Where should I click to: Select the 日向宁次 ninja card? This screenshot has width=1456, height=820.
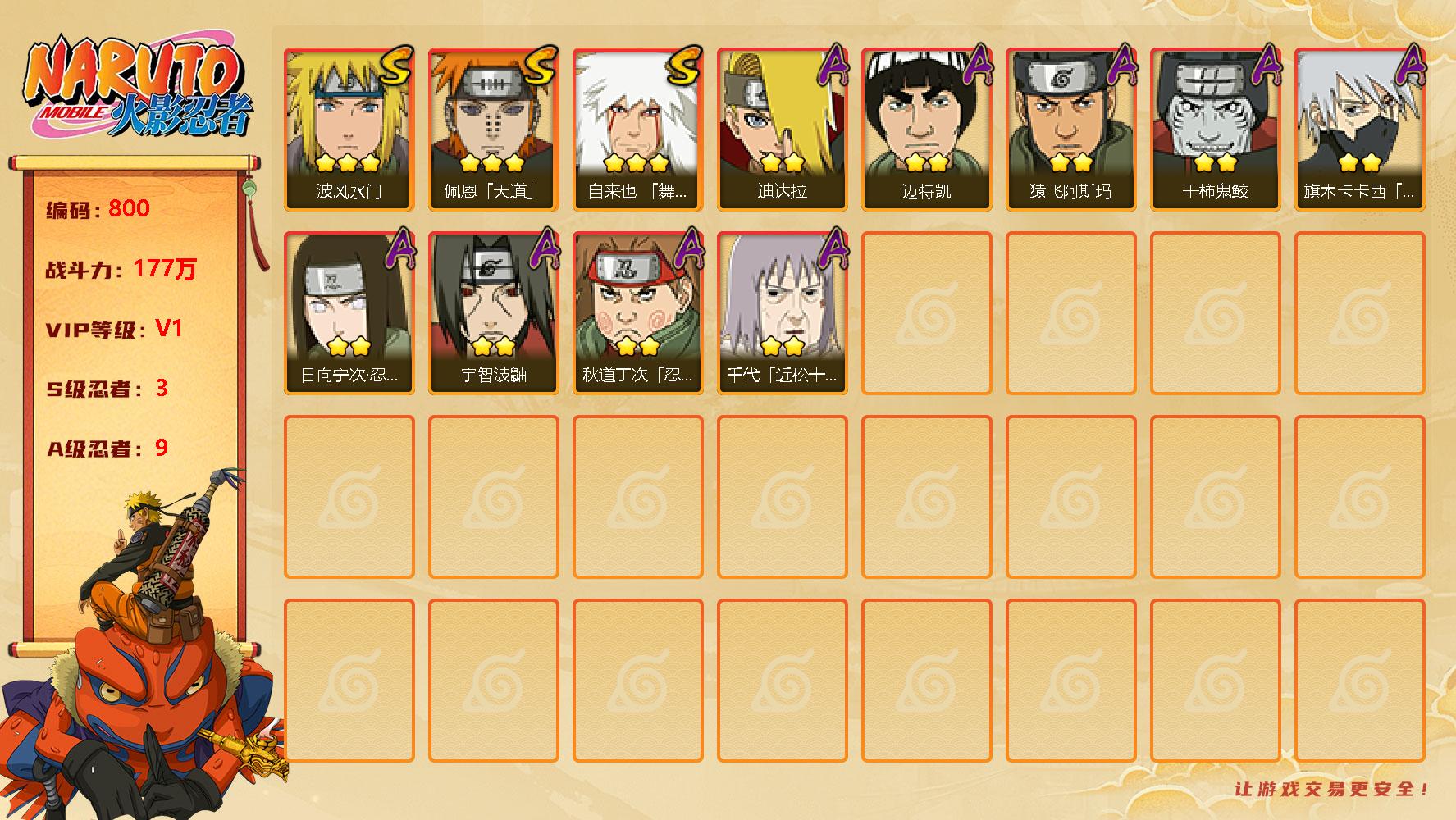pos(349,313)
